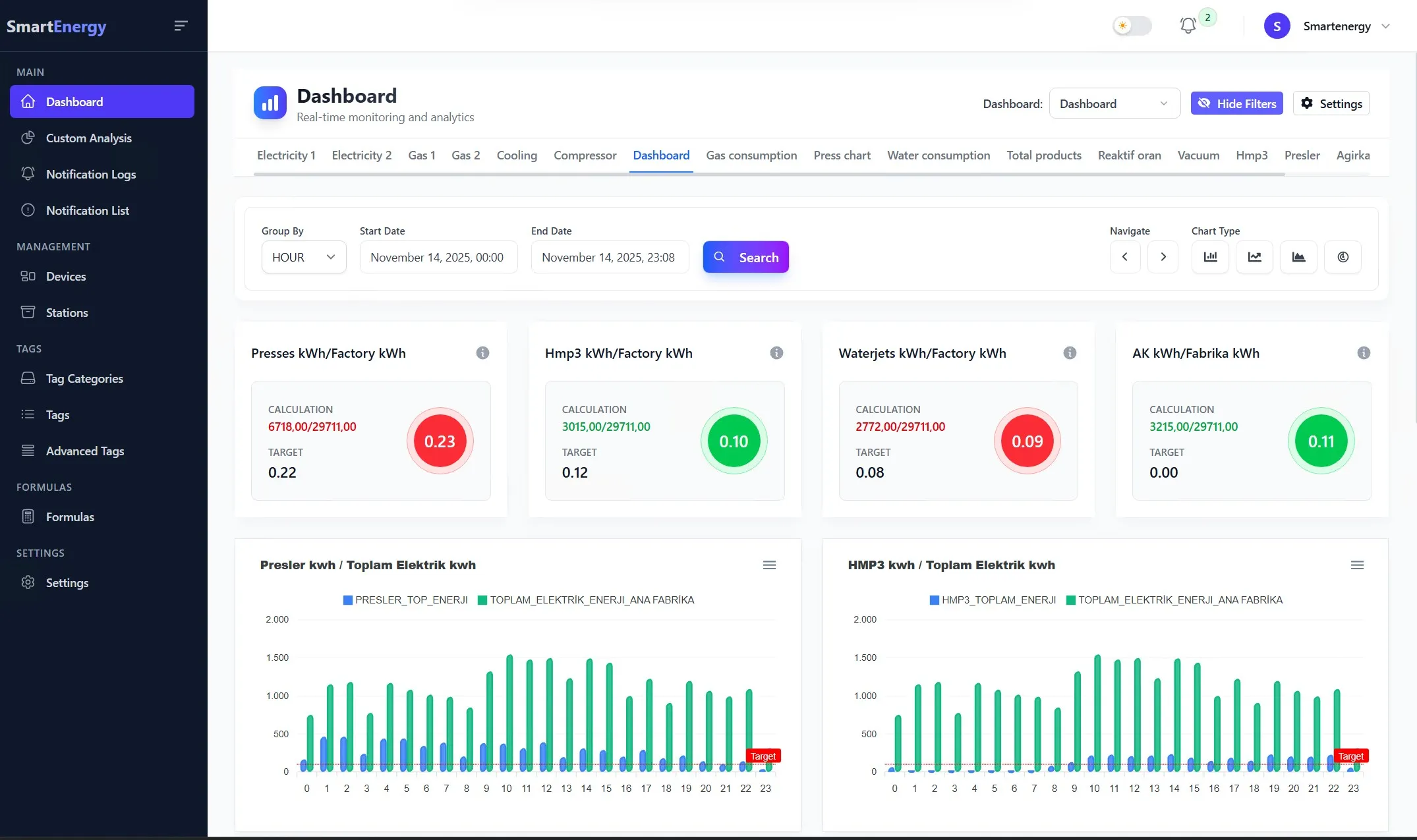Open the Group By HOUR dropdown
The width and height of the screenshot is (1417, 840).
pyautogui.click(x=304, y=257)
